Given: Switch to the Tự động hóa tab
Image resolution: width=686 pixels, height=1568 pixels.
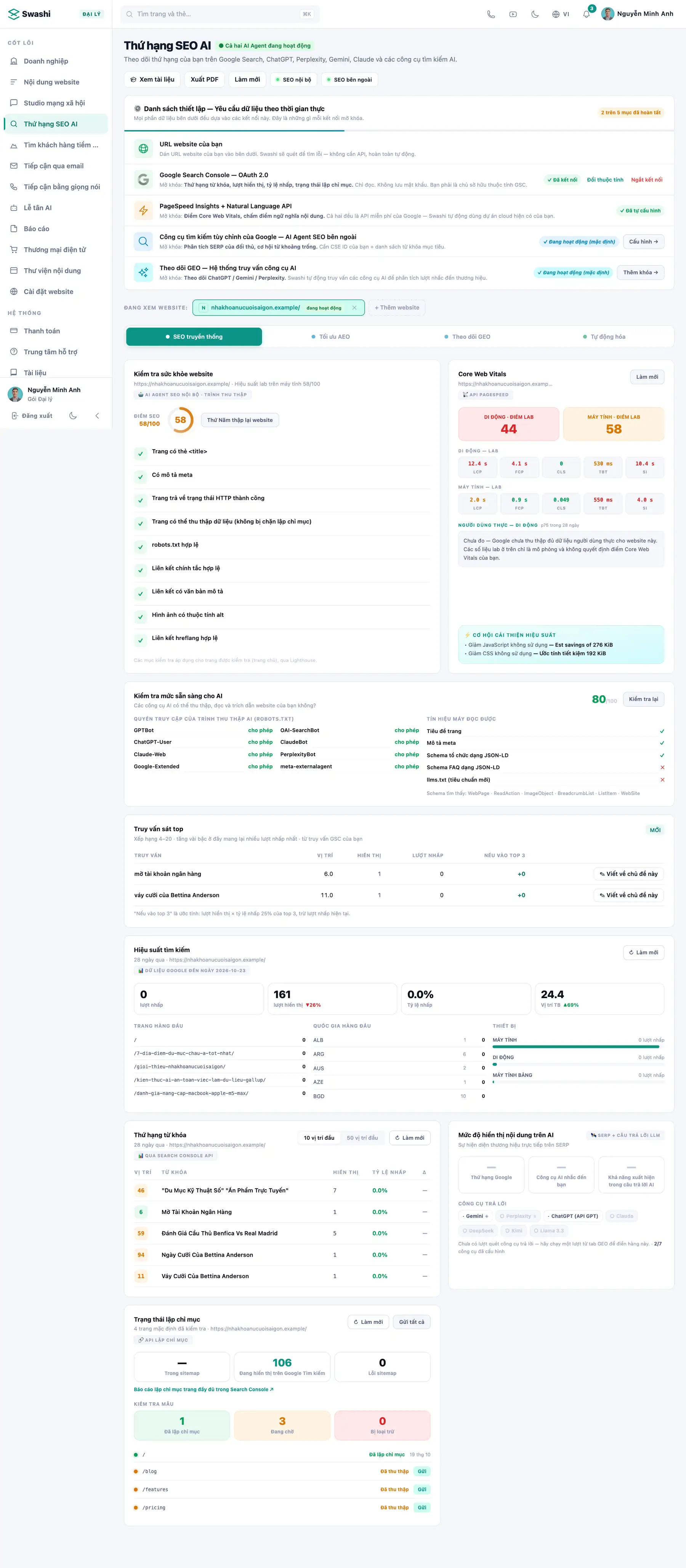Looking at the screenshot, I should pos(604,337).
